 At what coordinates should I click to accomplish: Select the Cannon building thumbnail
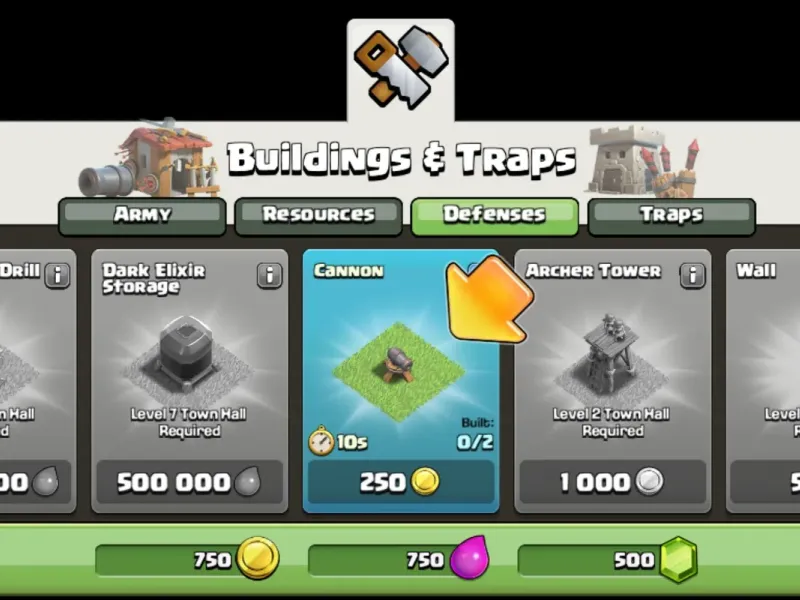pyautogui.click(x=399, y=372)
